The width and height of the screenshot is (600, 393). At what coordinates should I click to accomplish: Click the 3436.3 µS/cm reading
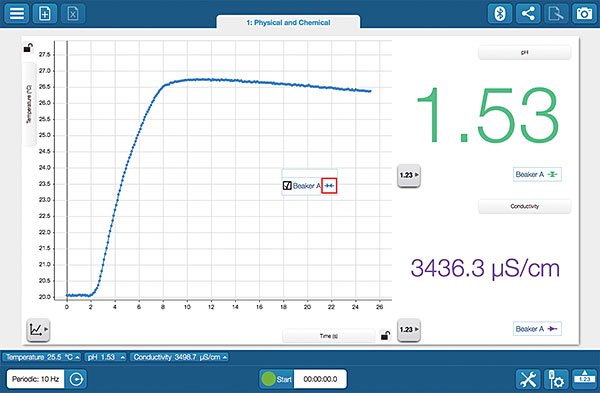click(x=485, y=268)
